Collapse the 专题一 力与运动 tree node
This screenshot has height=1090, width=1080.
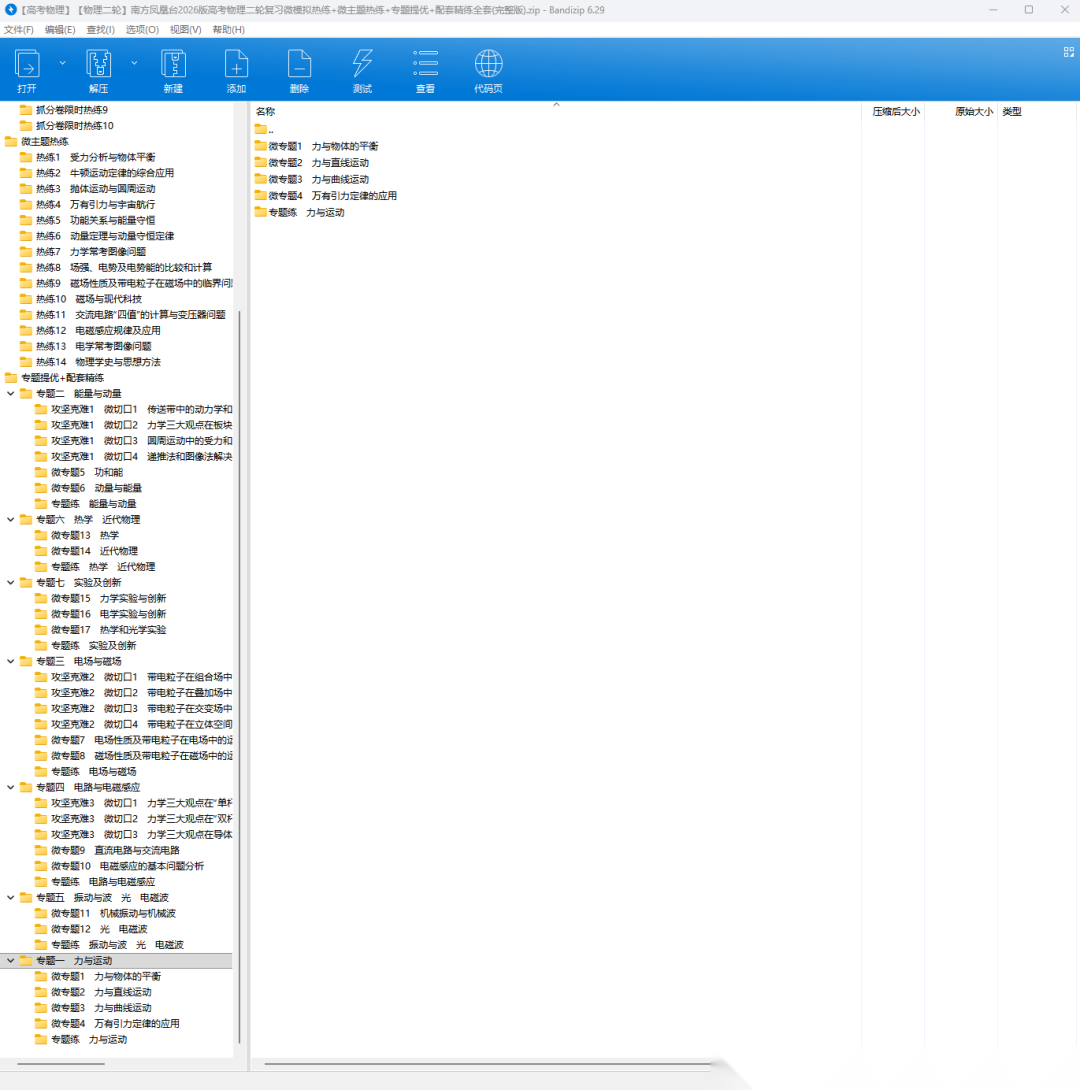[x=11, y=960]
